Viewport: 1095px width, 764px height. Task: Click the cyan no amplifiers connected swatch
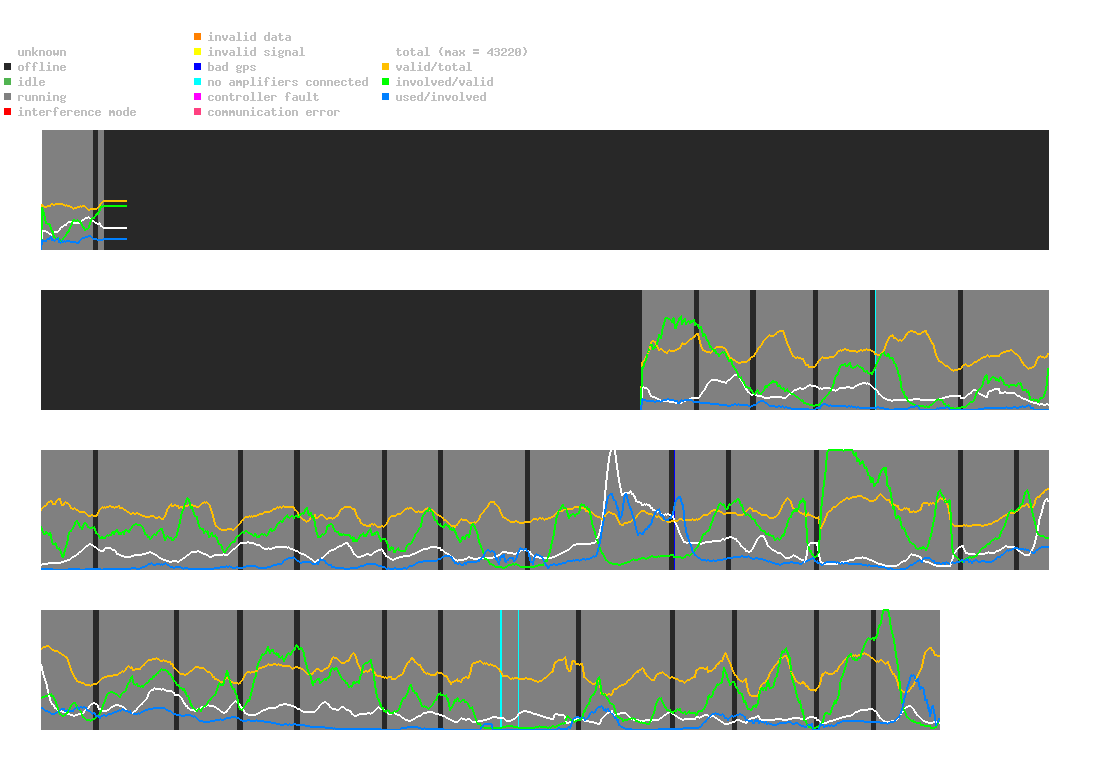[x=198, y=82]
